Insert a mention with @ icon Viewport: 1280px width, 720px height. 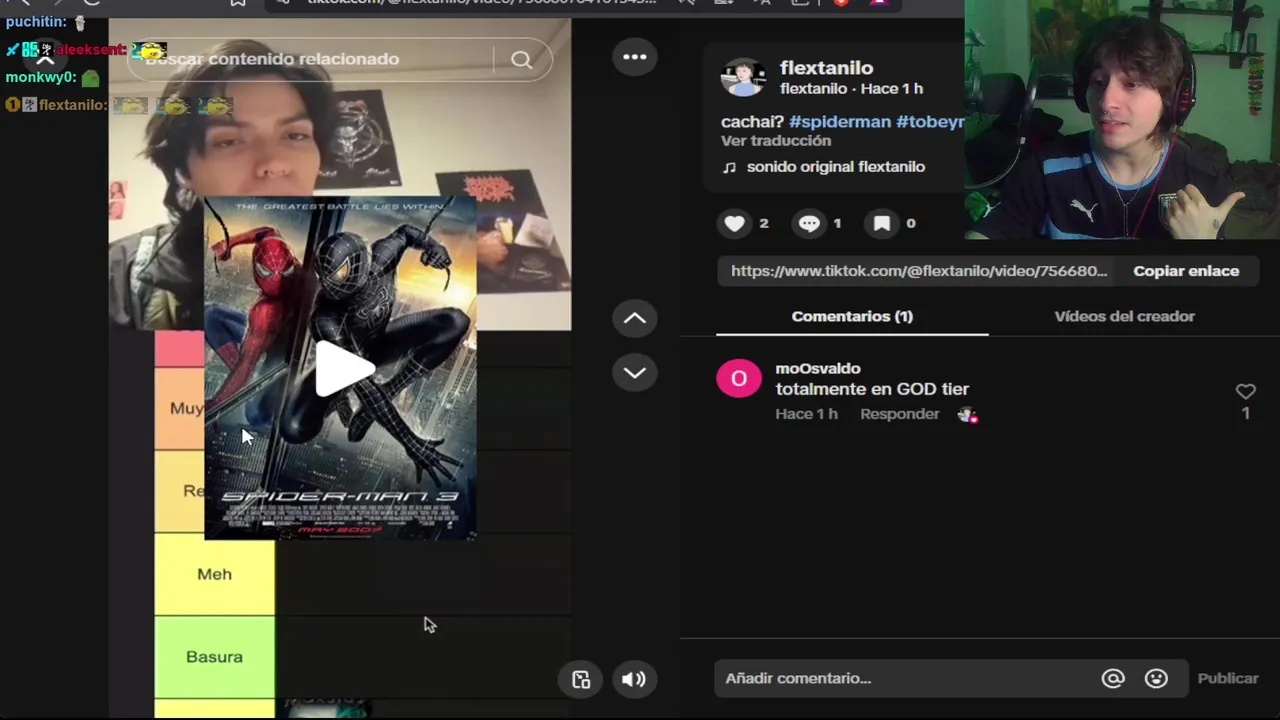click(1113, 678)
